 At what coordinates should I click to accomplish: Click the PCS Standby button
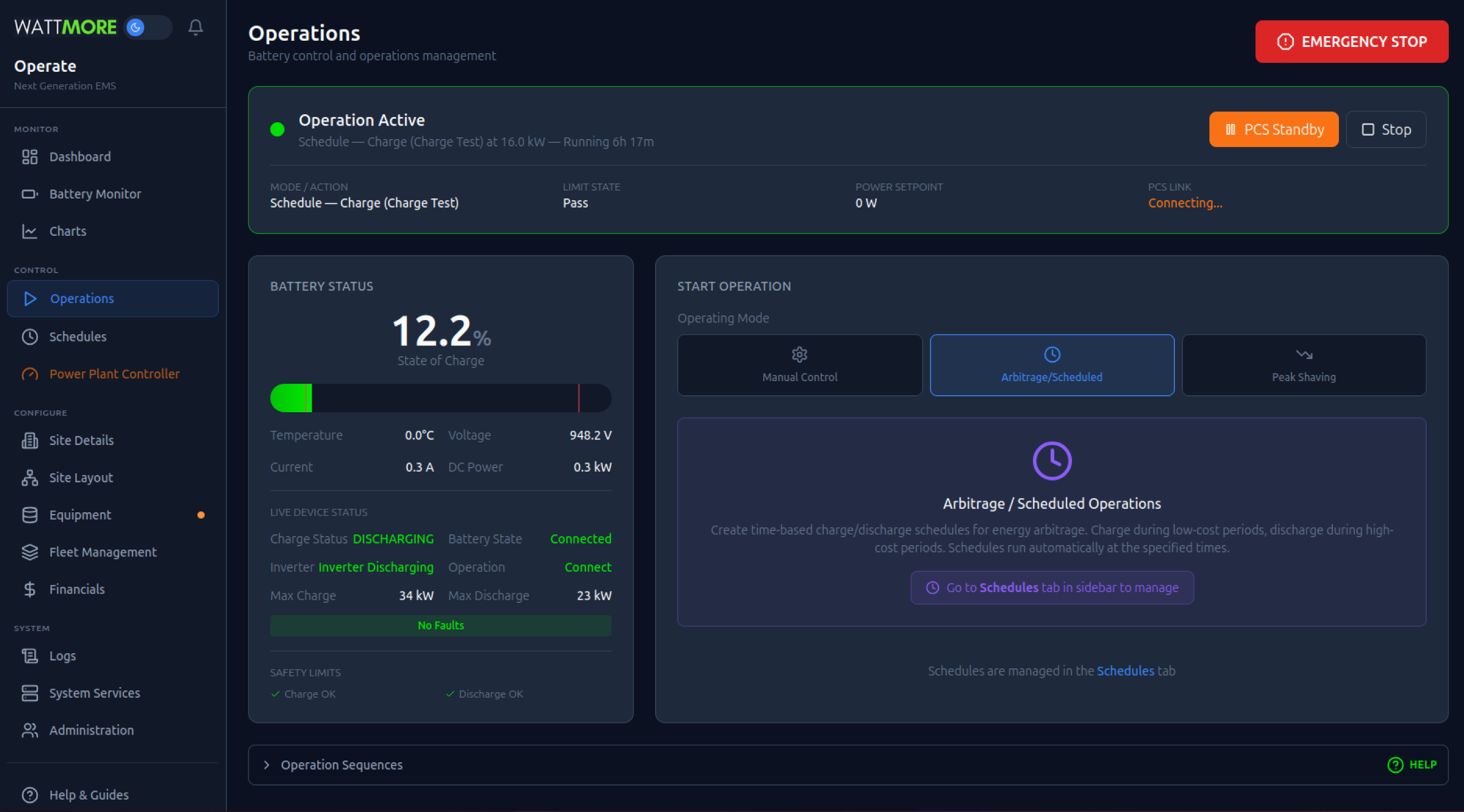(1273, 129)
